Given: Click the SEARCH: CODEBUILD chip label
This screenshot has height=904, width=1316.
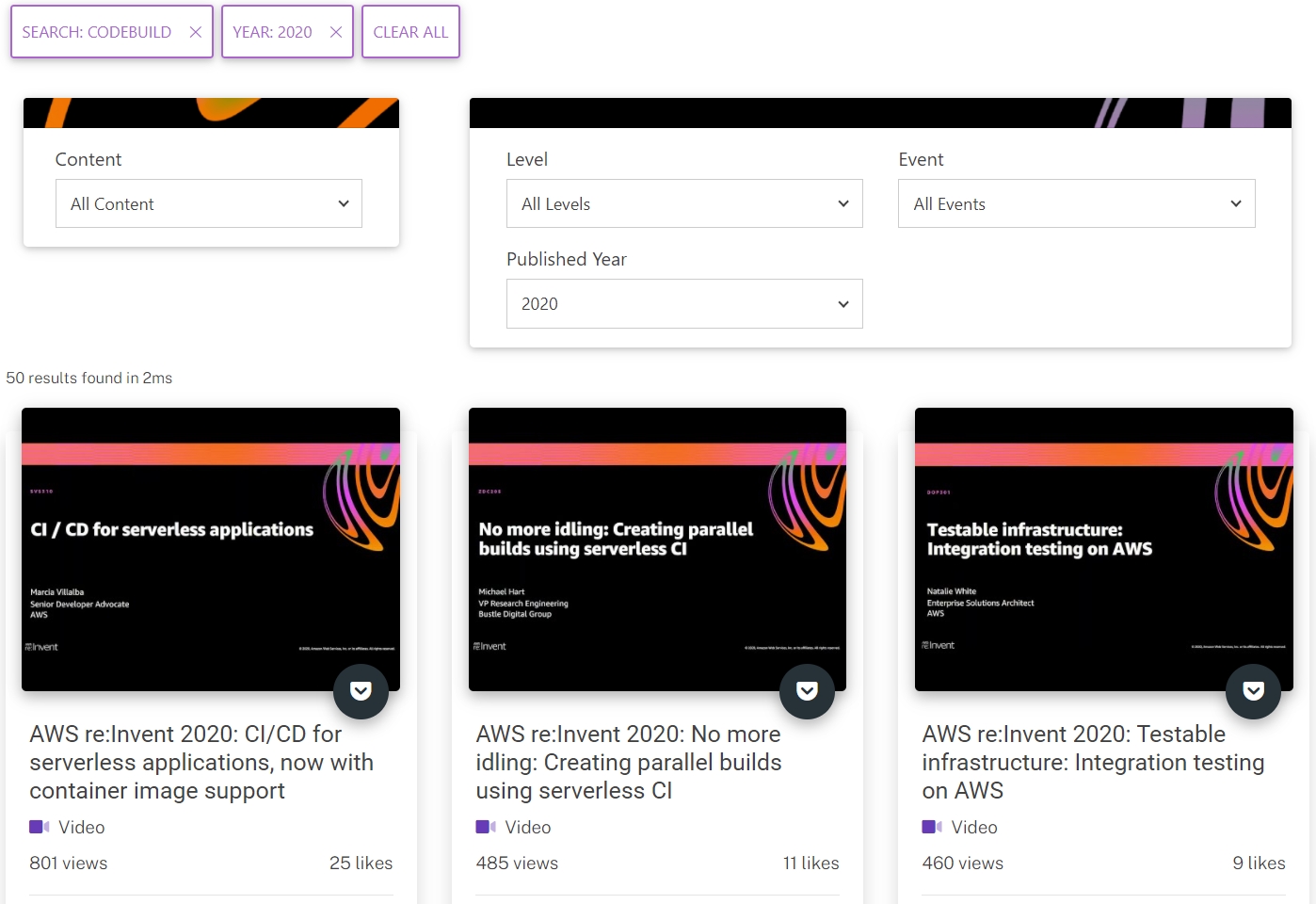Looking at the screenshot, I should [97, 32].
